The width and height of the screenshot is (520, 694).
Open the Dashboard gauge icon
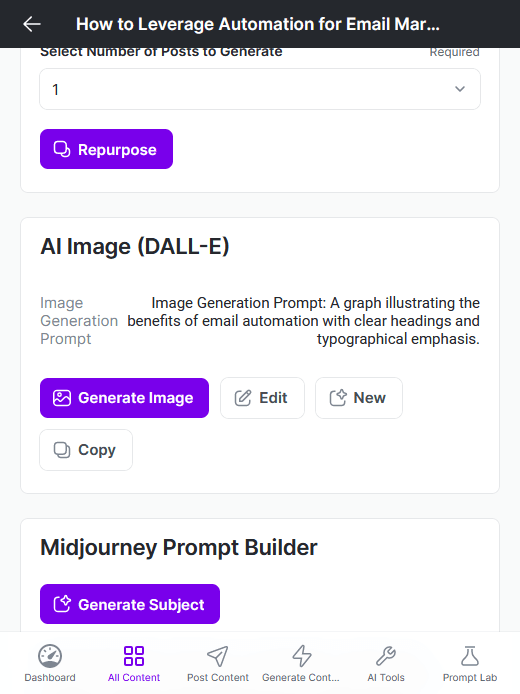pos(50,656)
